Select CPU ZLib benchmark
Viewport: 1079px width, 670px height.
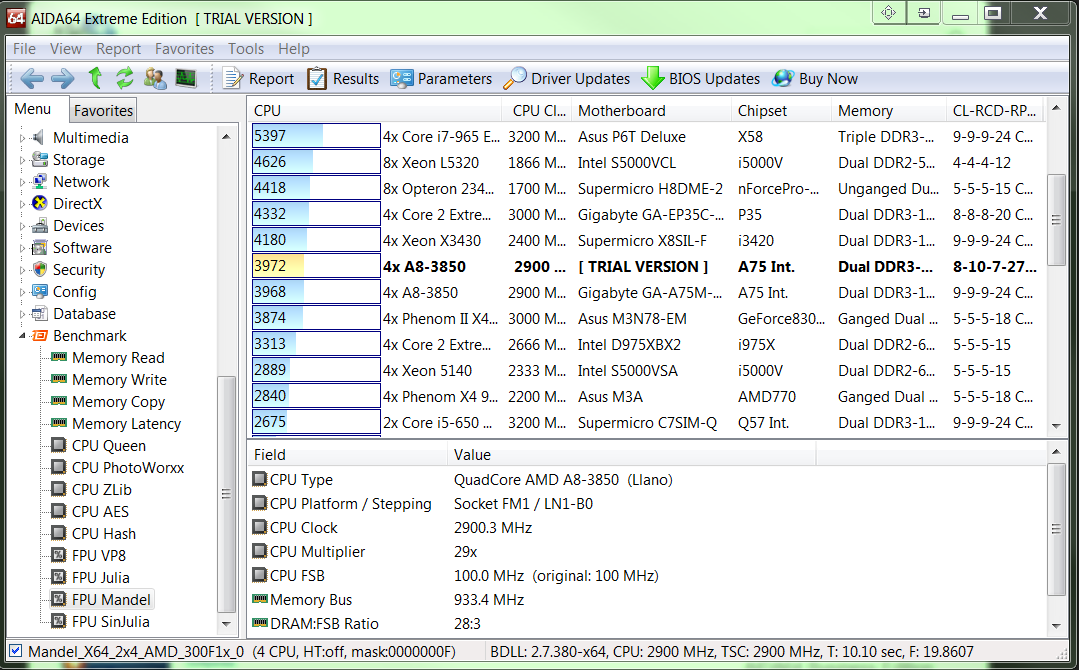pyautogui.click(x=102, y=490)
